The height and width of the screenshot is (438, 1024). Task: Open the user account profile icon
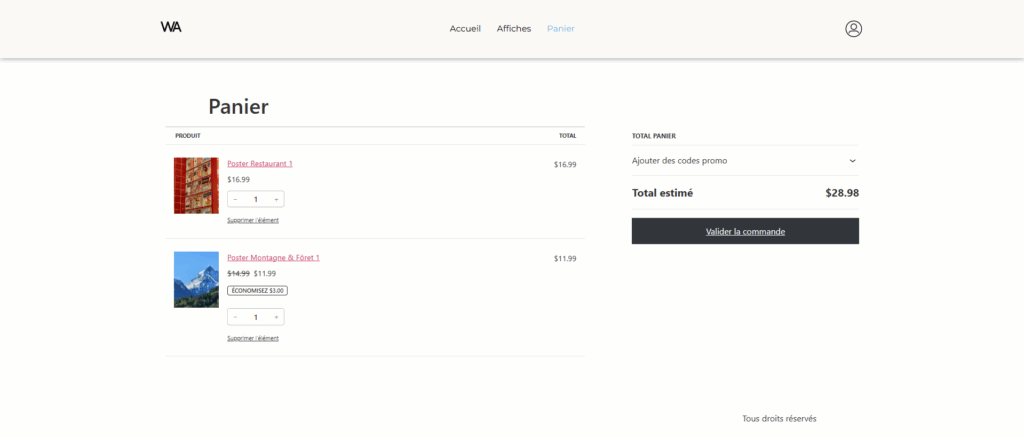(x=853, y=29)
